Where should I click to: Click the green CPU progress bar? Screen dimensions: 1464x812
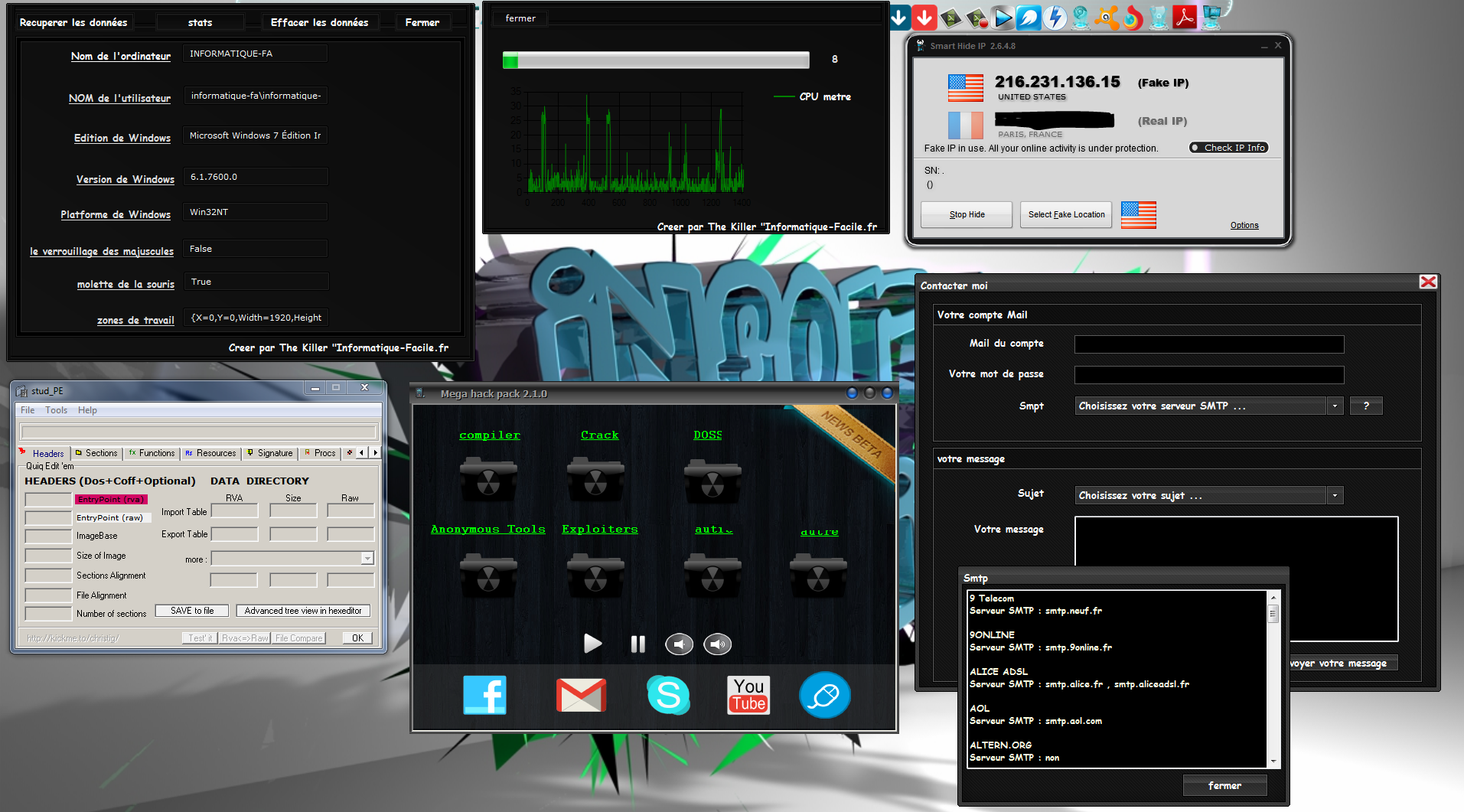click(656, 60)
